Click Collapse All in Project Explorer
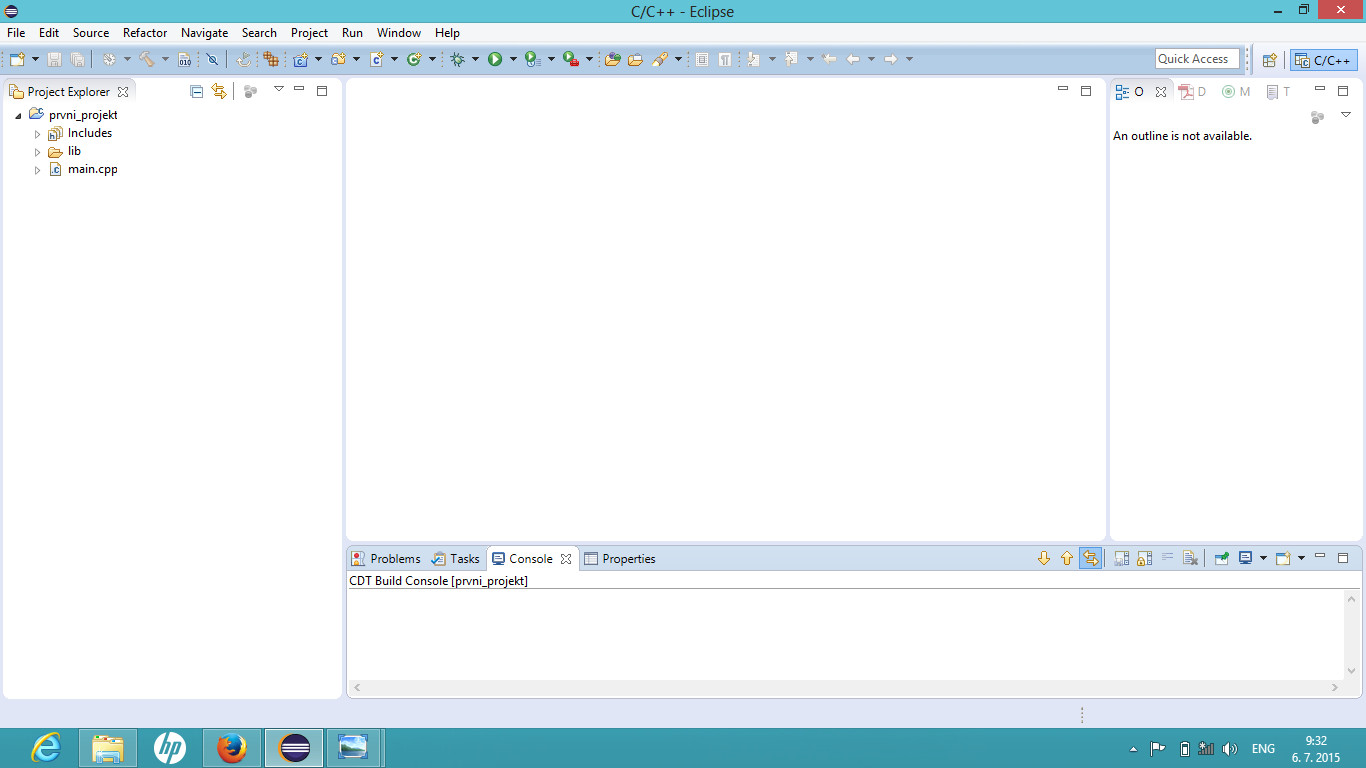Viewport: 1366px width, 768px height. point(197,91)
